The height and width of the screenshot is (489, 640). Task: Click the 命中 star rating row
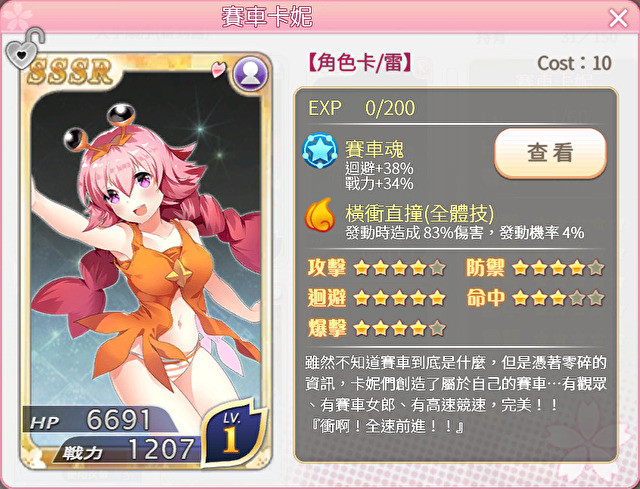[x=535, y=298]
